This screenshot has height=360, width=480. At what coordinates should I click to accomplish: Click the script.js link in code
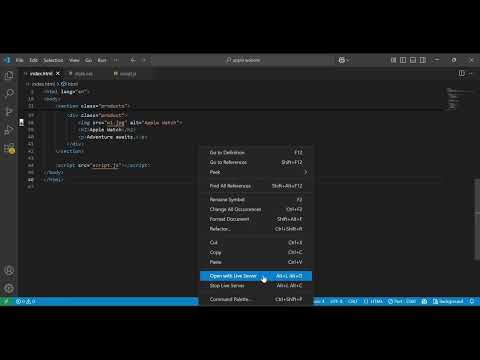[x=105, y=165]
